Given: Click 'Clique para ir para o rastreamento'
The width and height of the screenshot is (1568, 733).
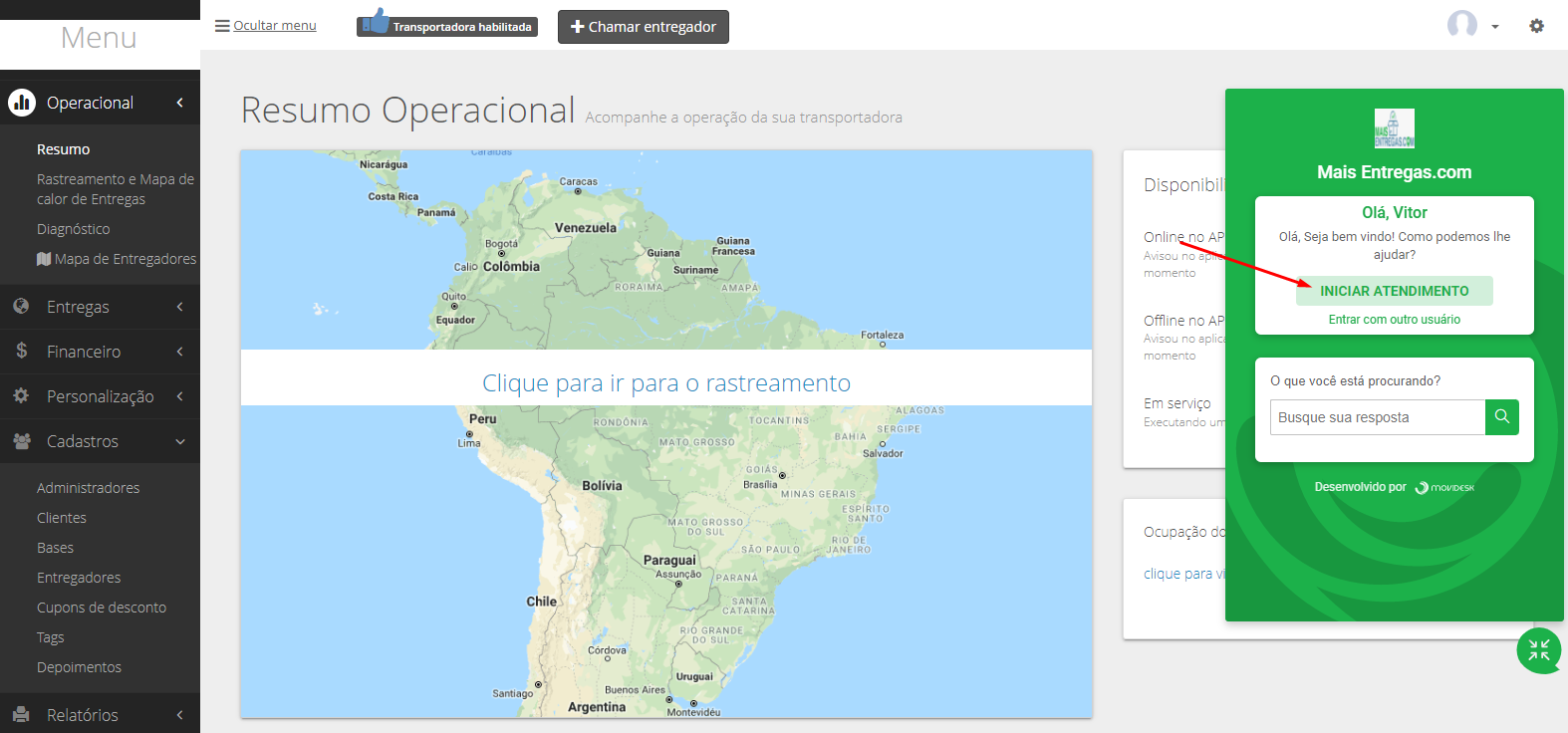Looking at the screenshot, I should pyautogui.click(x=666, y=383).
